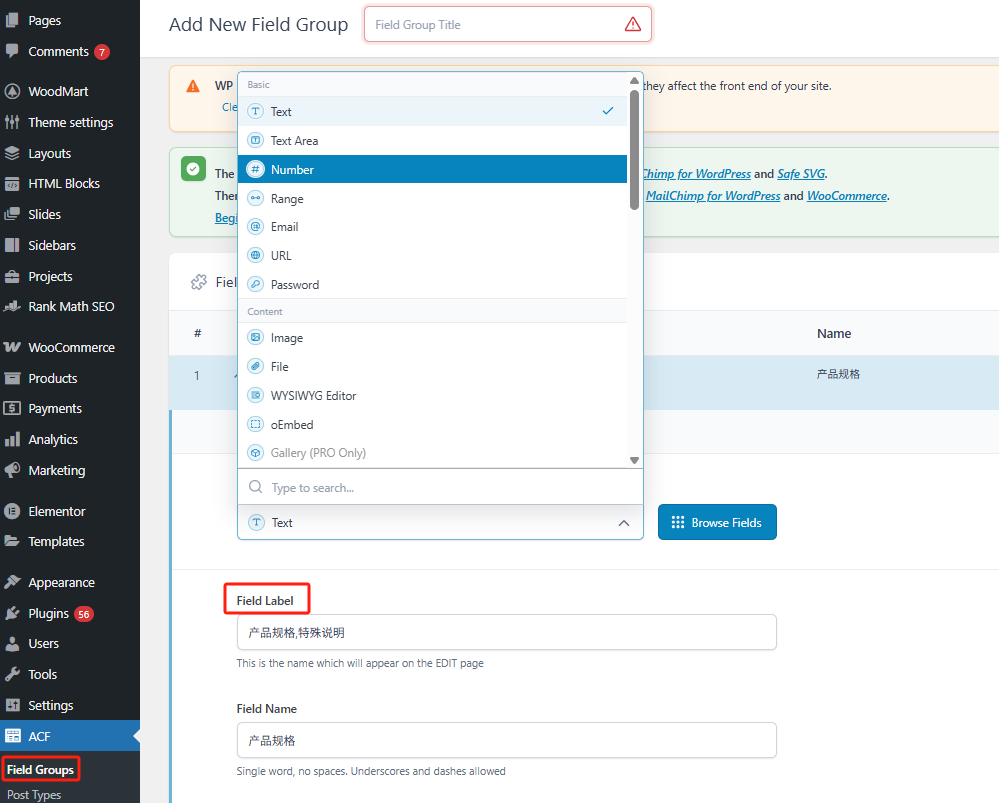Choose Number field type
This screenshot has width=999, height=803.
tap(433, 169)
